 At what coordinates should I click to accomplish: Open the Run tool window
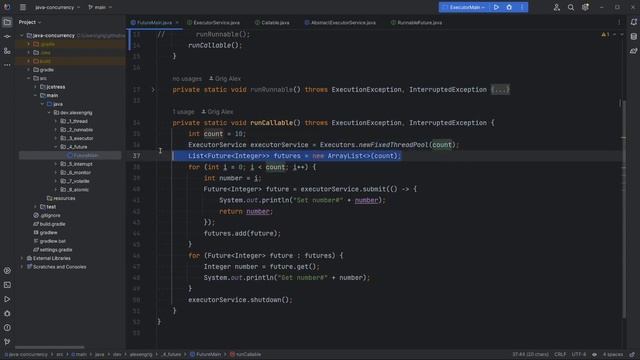pyautogui.click(x=7, y=299)
